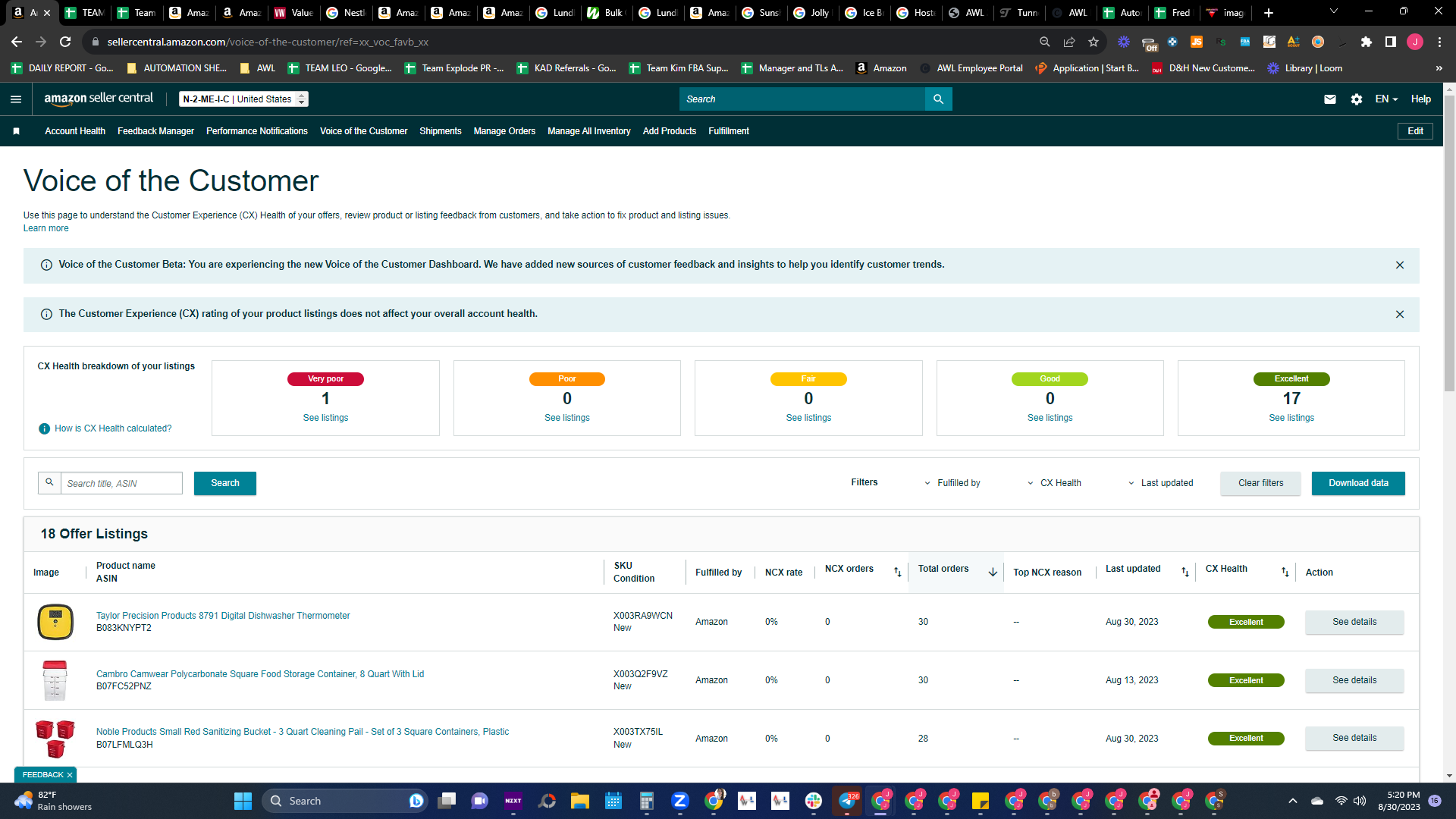Click the Search title, ASIN input field
This screenshot has height=819, width=1456.
pos(121,483)
